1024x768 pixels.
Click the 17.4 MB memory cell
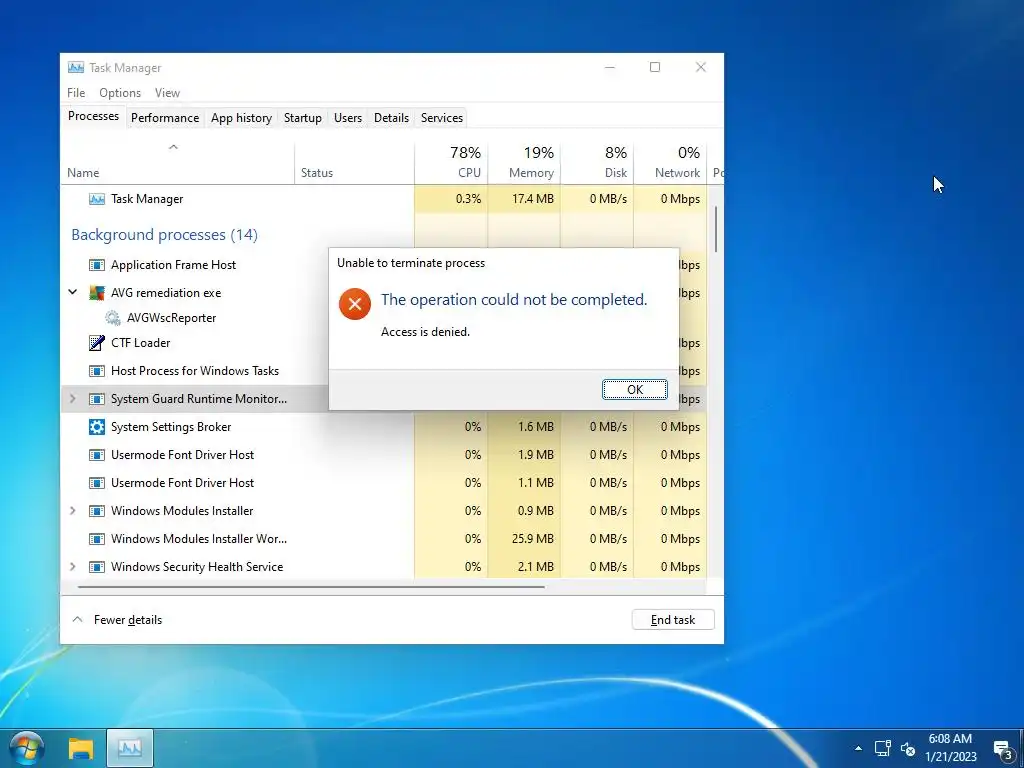pyautogui.click(x=524, y=199)
